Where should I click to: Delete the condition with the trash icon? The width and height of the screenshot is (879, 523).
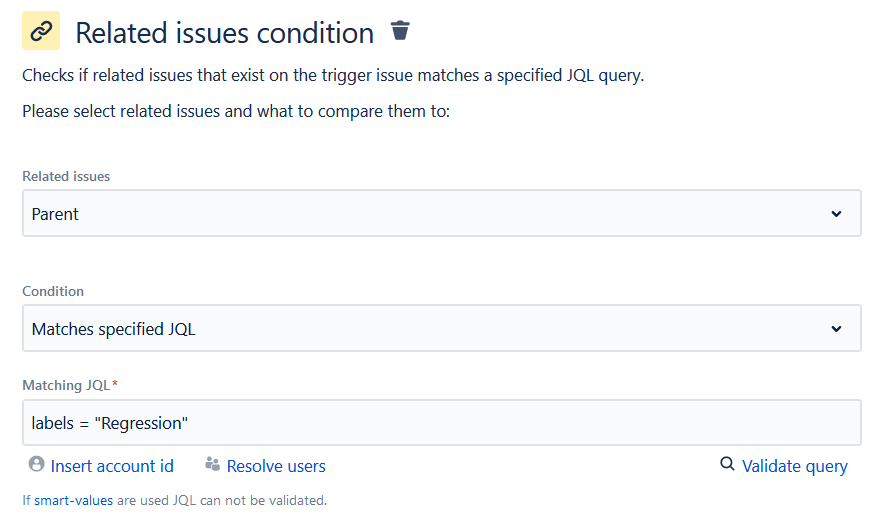tap(400, 31)
